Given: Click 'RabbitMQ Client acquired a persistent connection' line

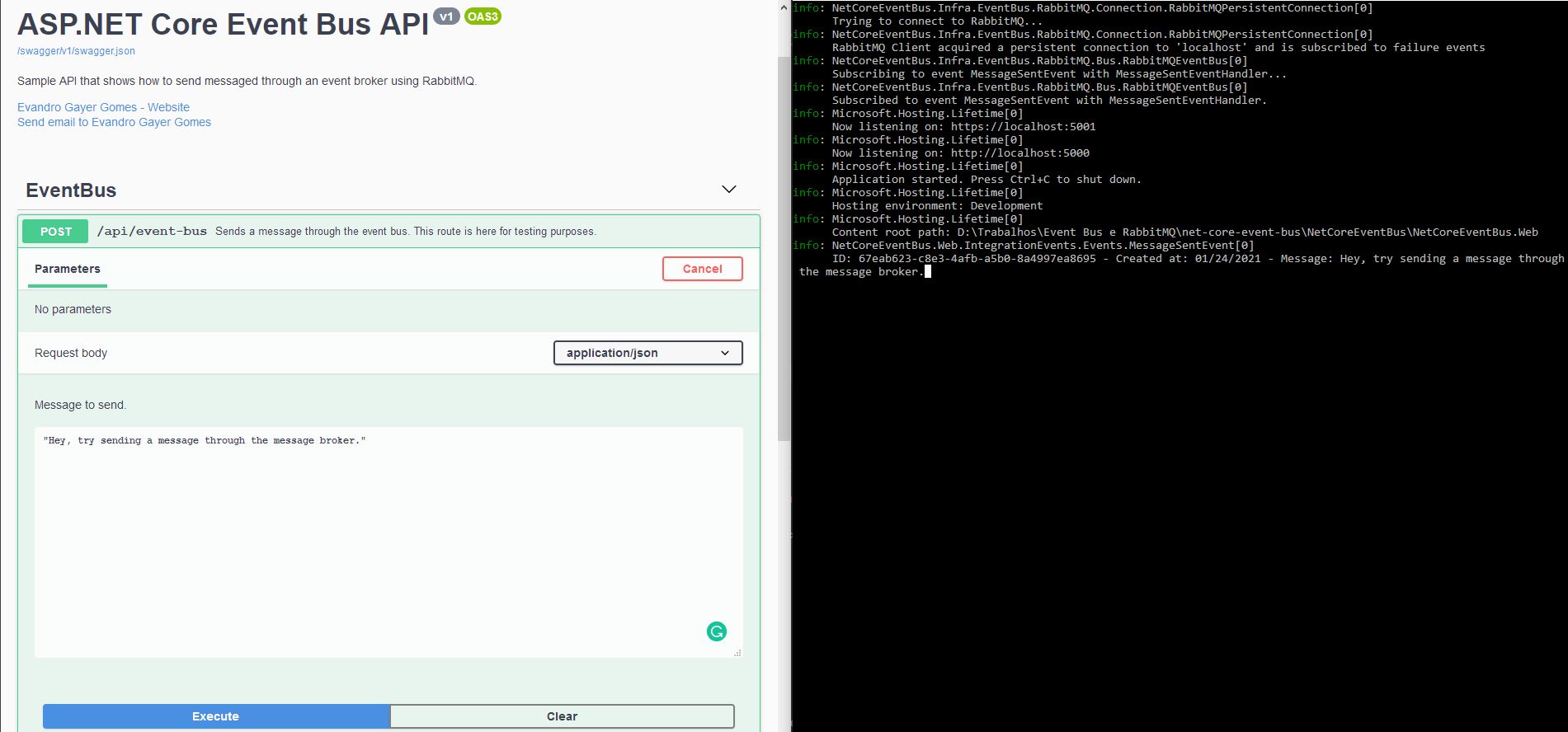Looking at the screenshot, I should 1158,48.
